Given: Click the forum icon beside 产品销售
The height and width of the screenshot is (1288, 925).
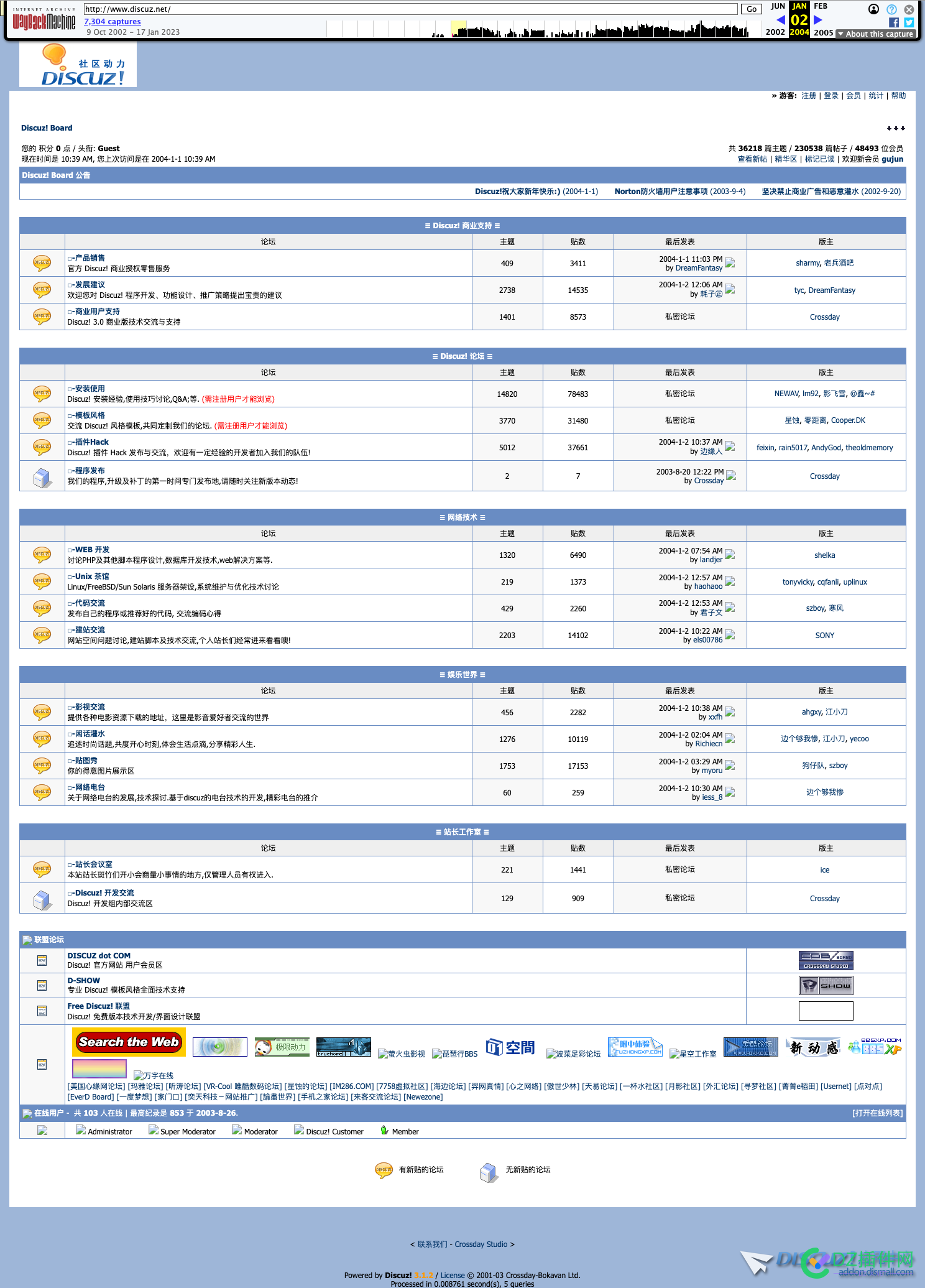Looking at the screenshot, I should [42, 263].
